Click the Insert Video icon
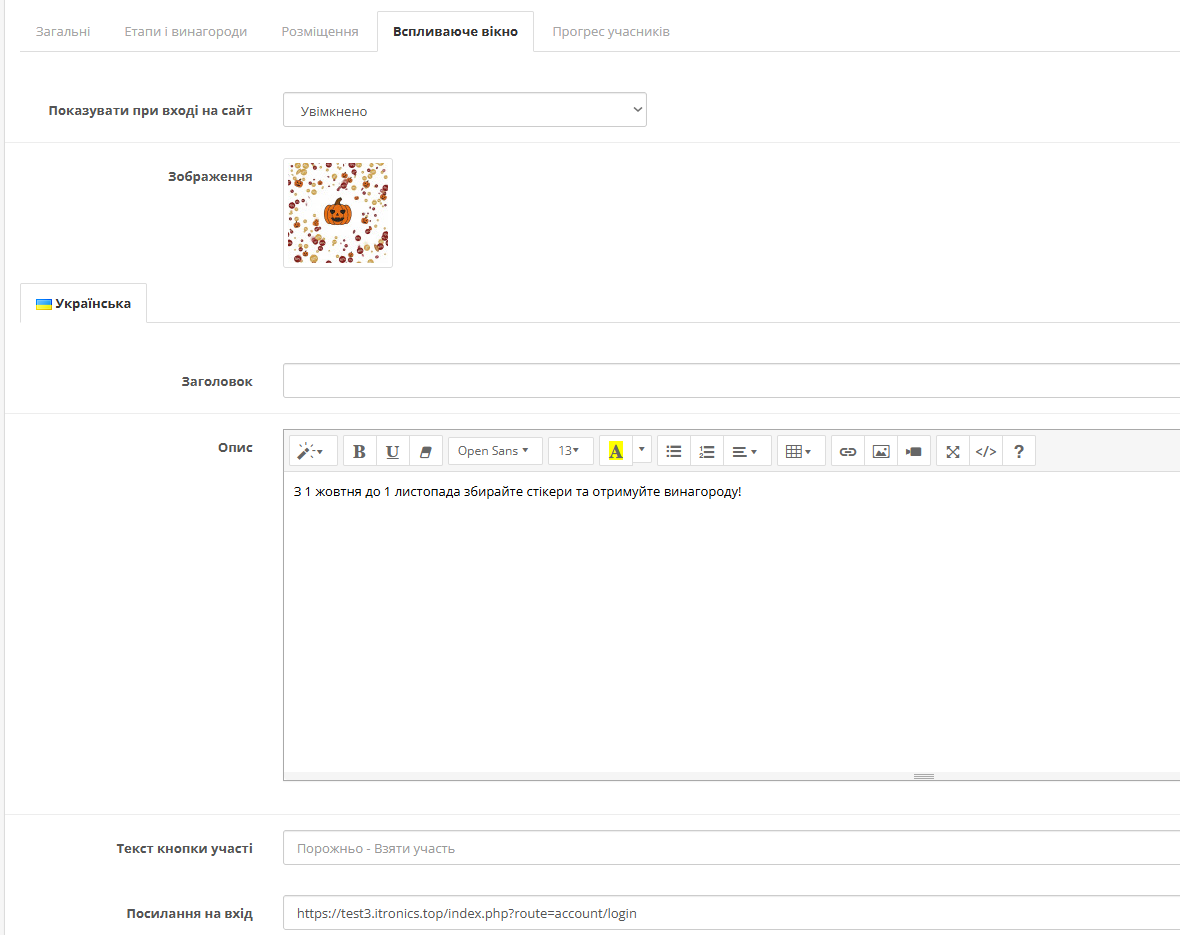1180x935 pixels. pyautogui.click(x=914, y=451)
